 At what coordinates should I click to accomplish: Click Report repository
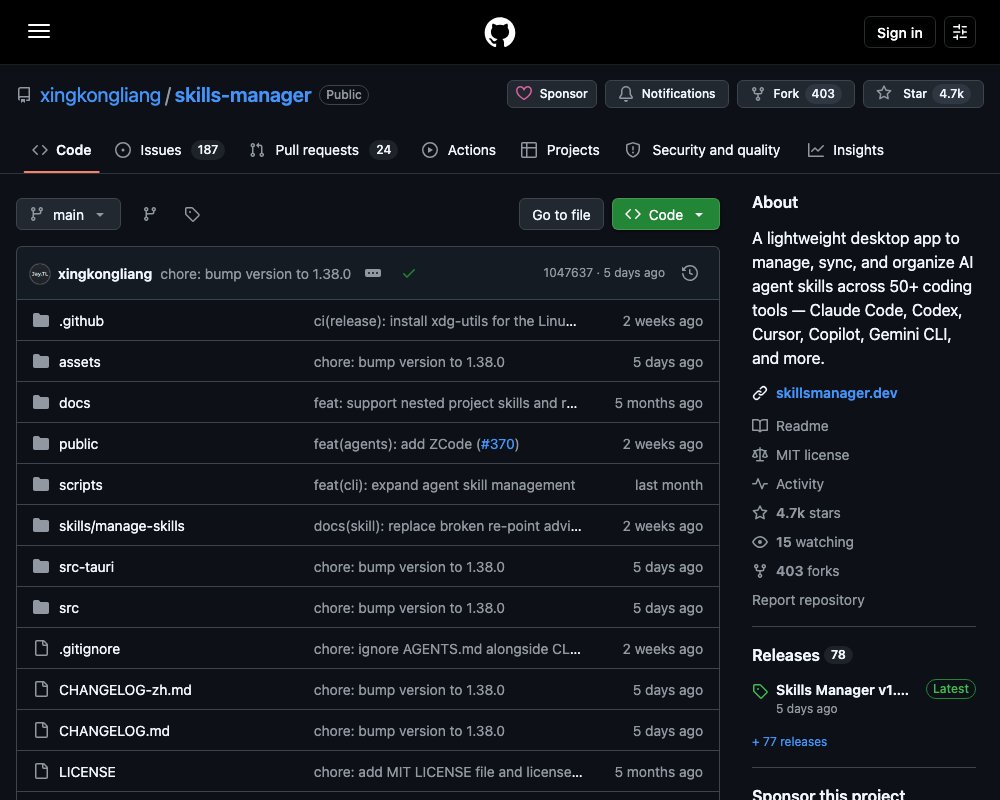pos(808,600)
